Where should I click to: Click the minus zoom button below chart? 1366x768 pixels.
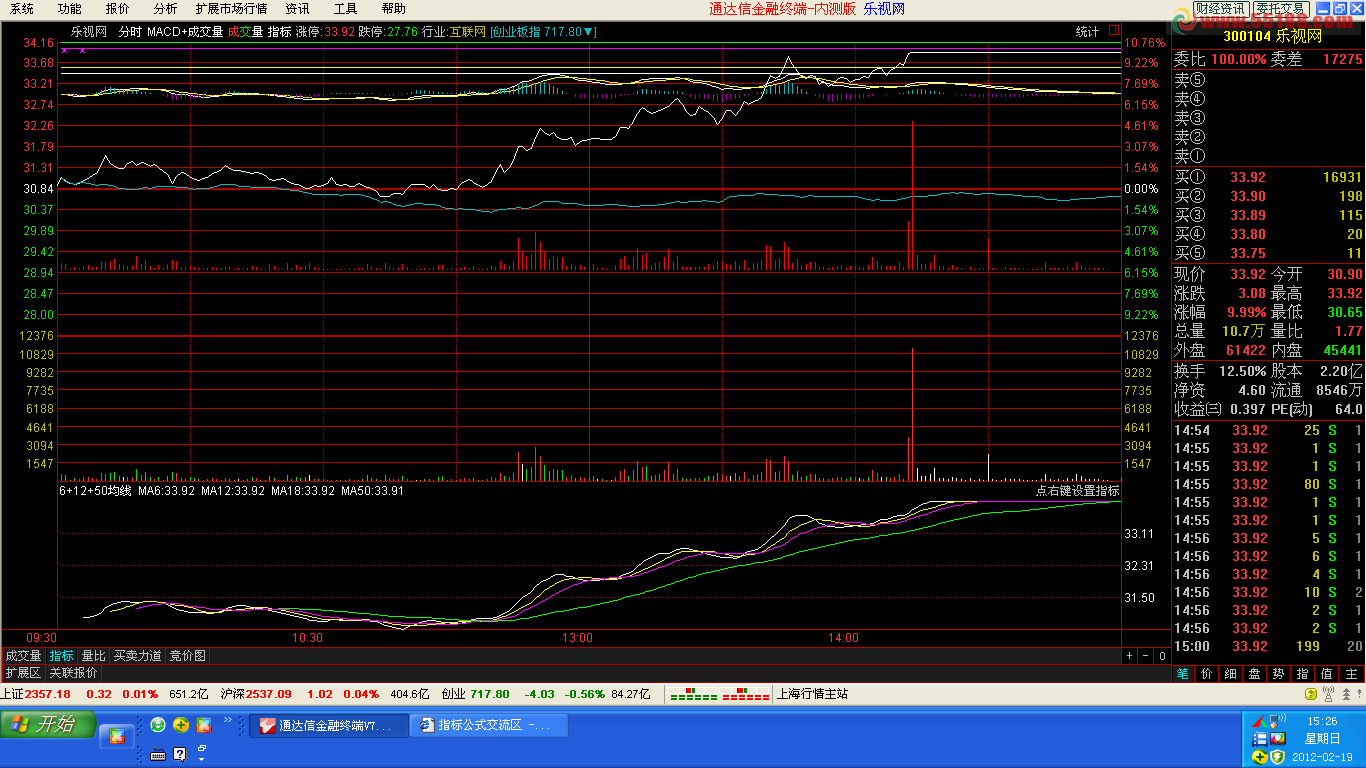tap(1145, 656)
